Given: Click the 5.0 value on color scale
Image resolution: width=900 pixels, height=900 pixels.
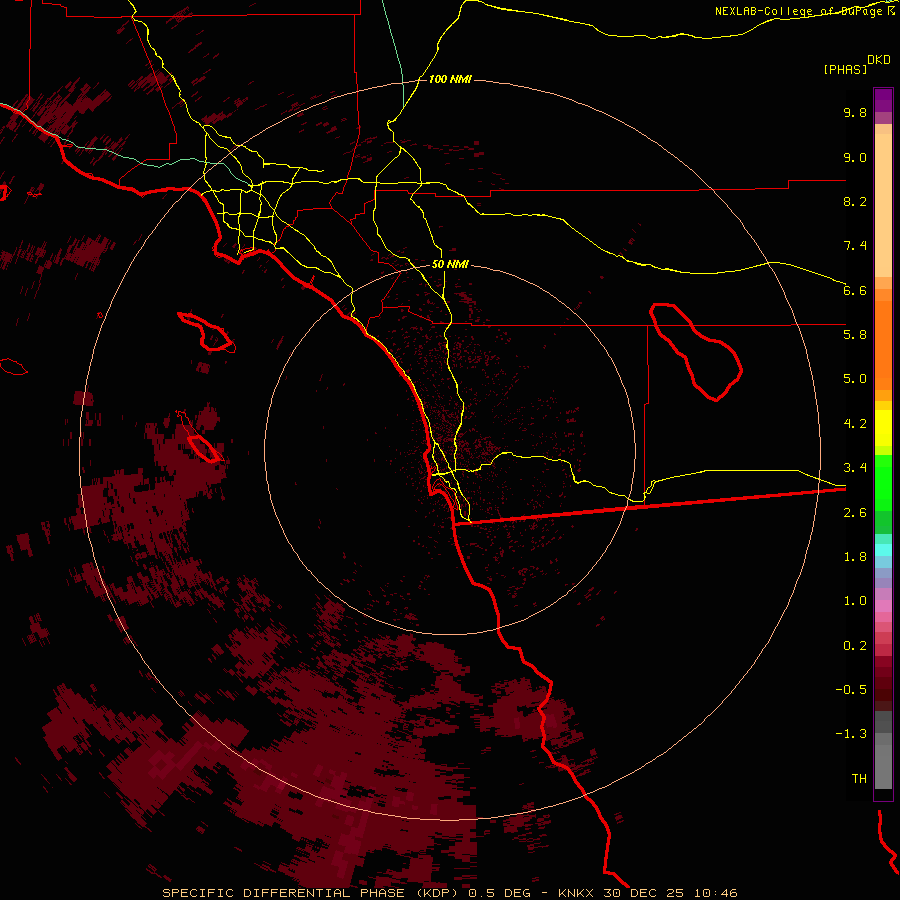Looking at the screenshot, I should [855, 379].
